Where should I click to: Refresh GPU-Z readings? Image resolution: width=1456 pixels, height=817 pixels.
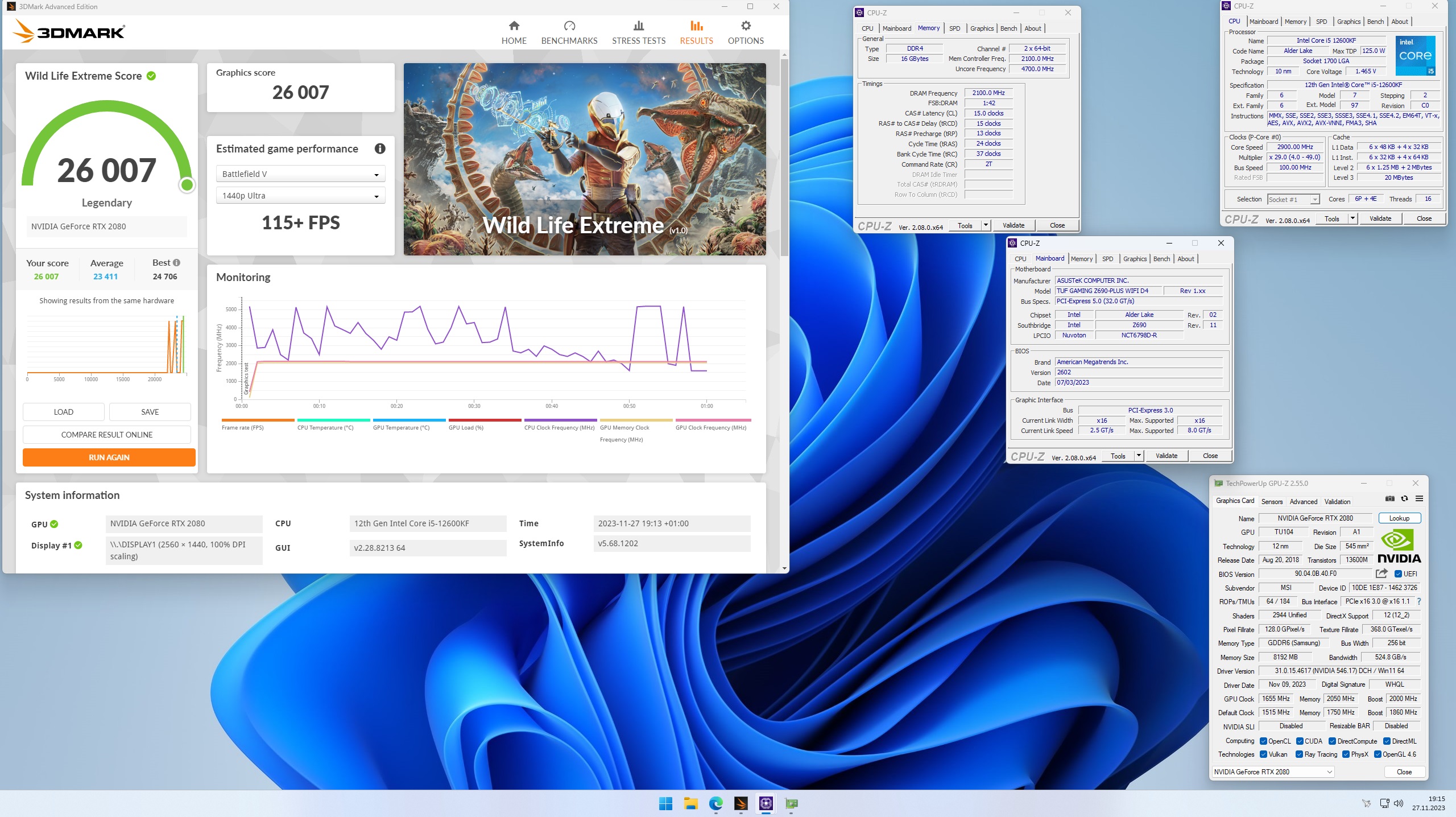click(1404, 498)
